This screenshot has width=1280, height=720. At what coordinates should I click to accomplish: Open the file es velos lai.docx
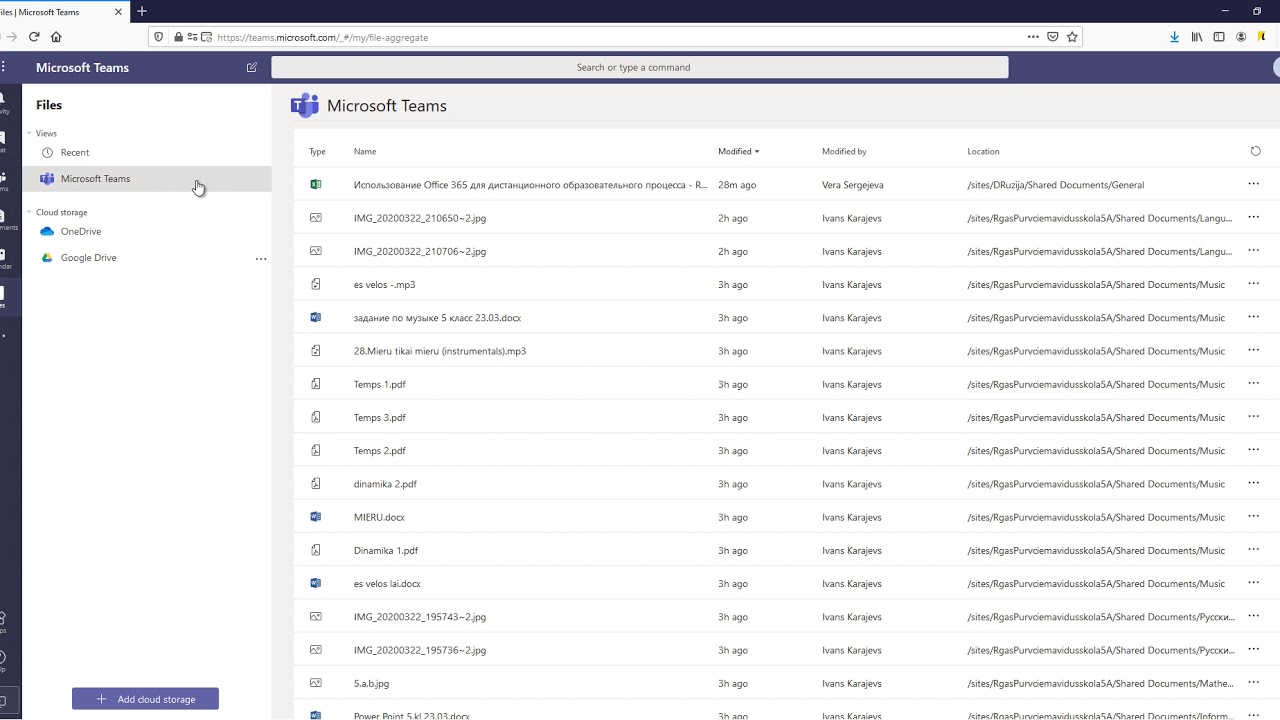tap(387, 584)
